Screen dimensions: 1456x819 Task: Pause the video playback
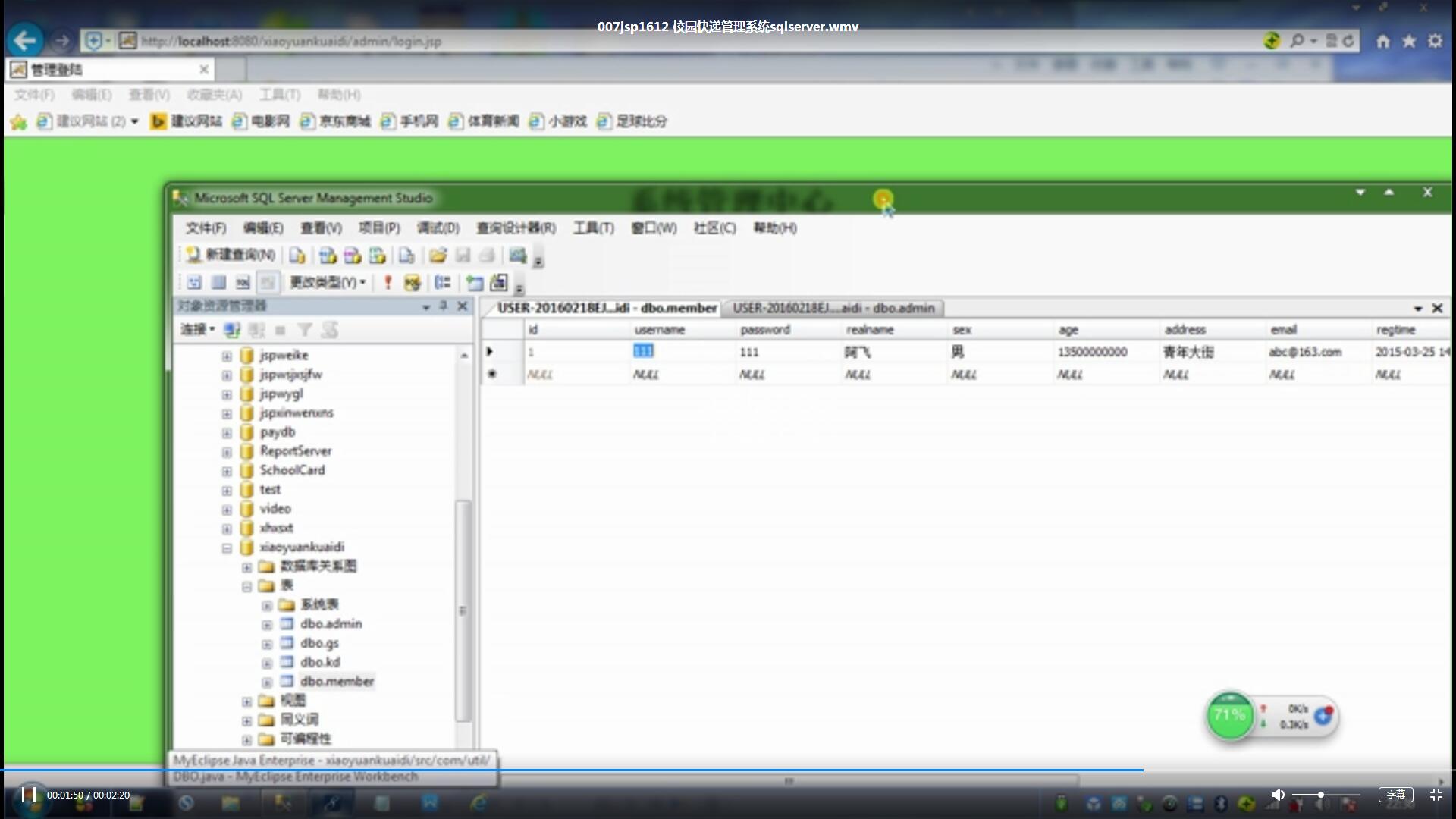(x=29, y=795)
